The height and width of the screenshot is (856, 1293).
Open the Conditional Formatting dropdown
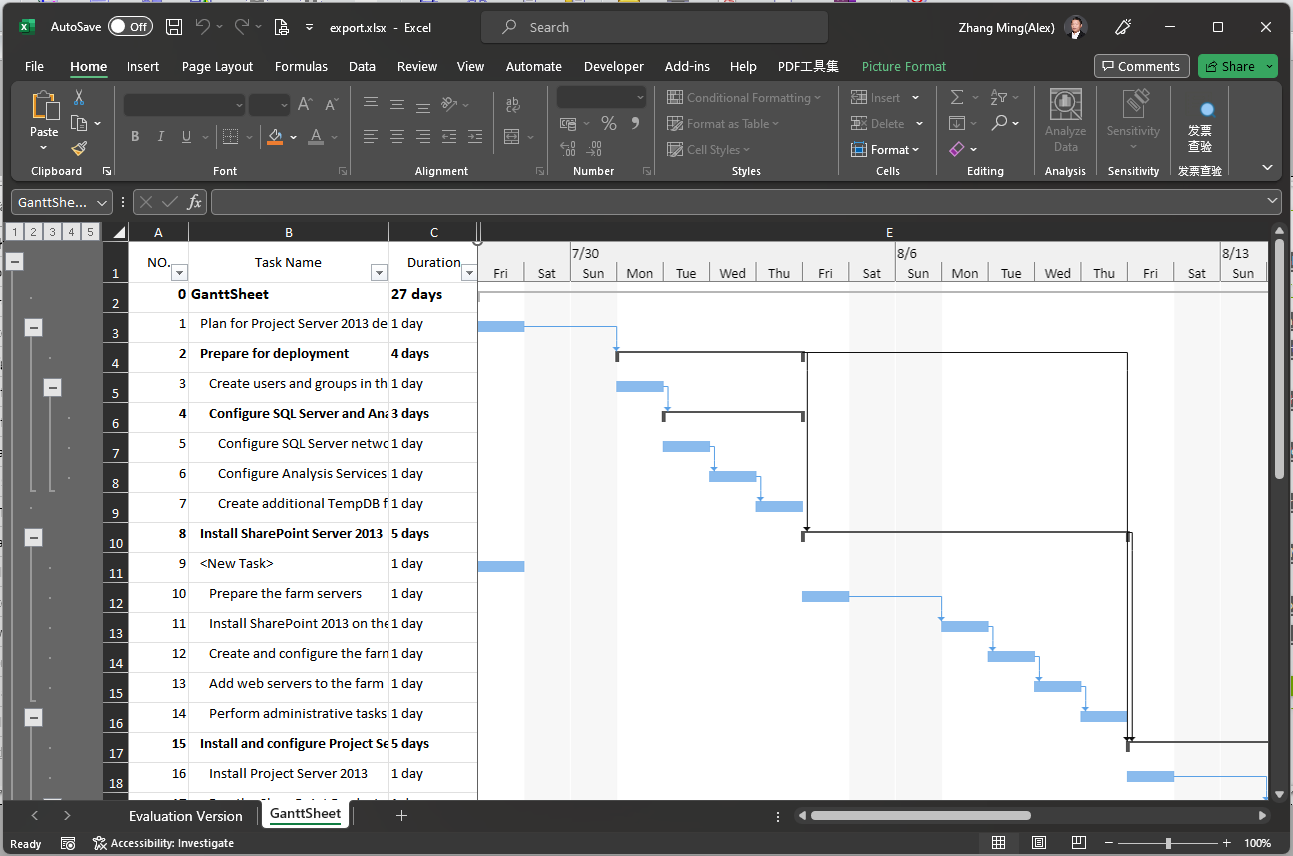pos(744,97)
